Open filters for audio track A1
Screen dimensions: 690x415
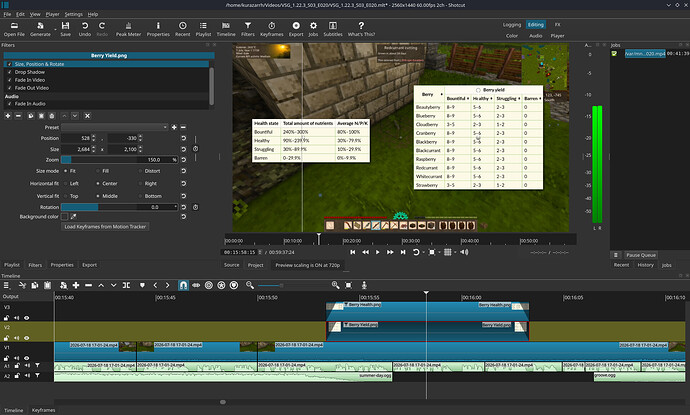(37, 365)
